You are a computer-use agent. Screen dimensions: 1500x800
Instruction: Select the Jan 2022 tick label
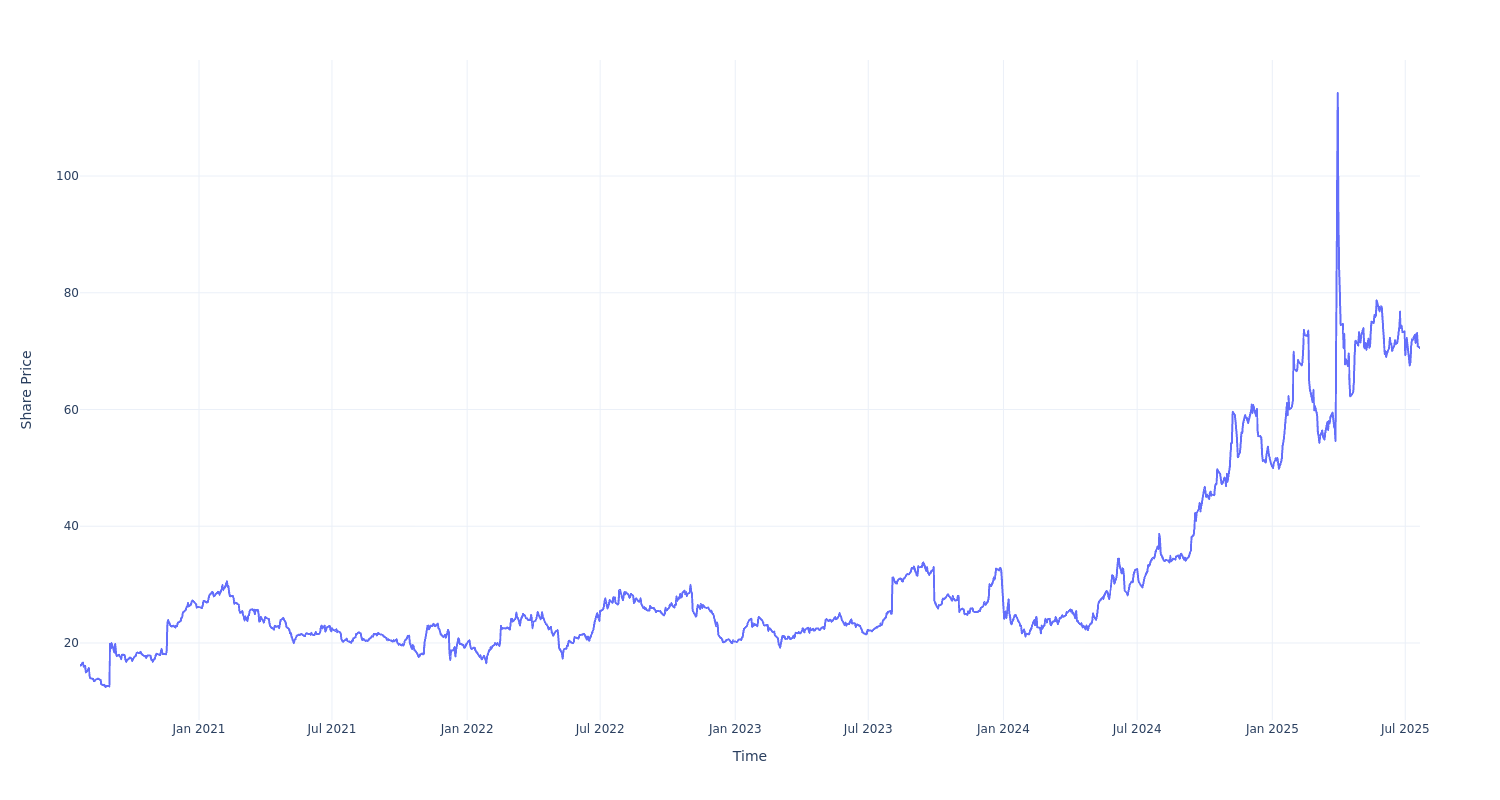467,729
